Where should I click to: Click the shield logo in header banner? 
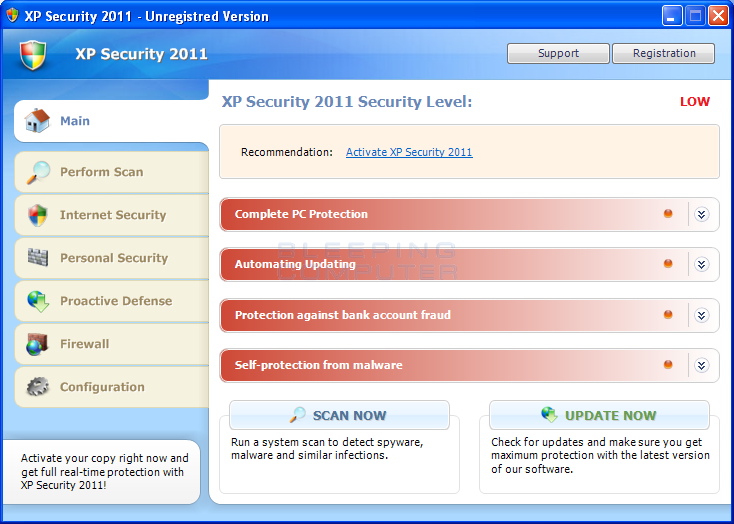coord(33,55)
